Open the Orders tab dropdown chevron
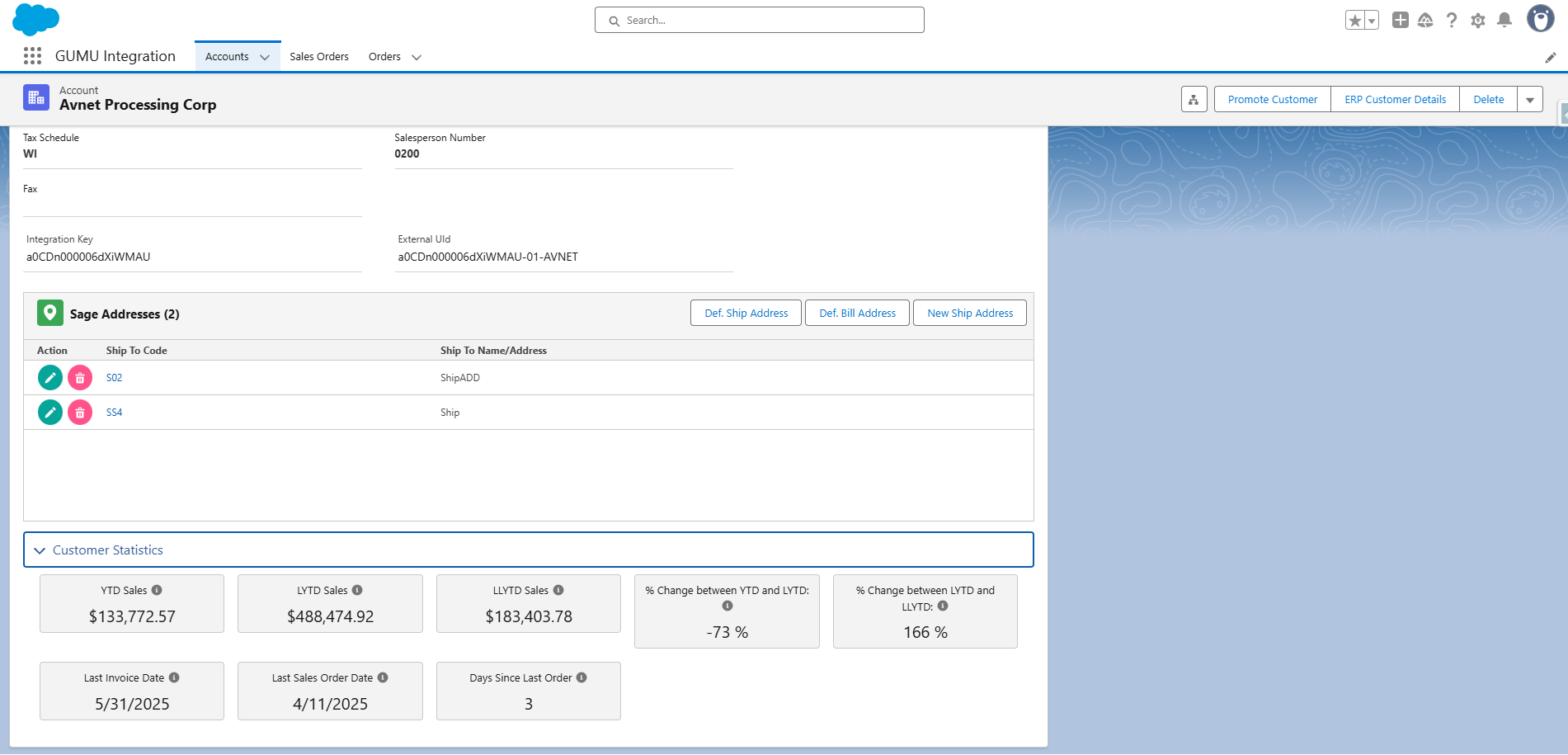This screenshot has width=1568, height=755. coord(417,57)
